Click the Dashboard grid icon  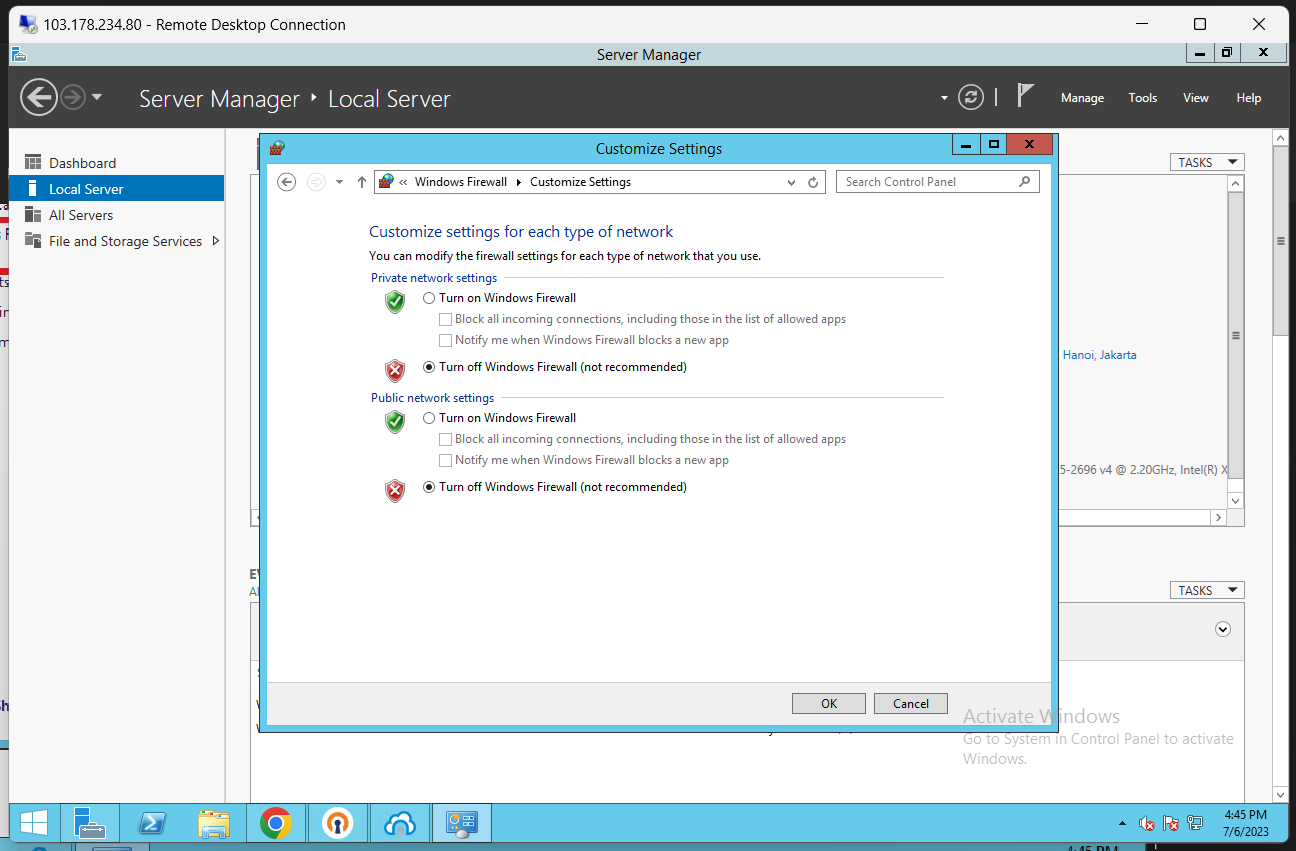coord(33,162)
